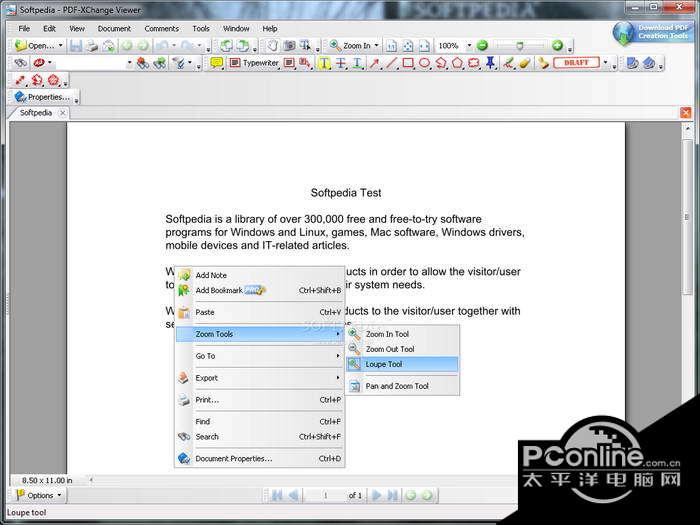Click the Fit Page icon
The height and width of the screenshot is (525, 700).
coord(408,46)
